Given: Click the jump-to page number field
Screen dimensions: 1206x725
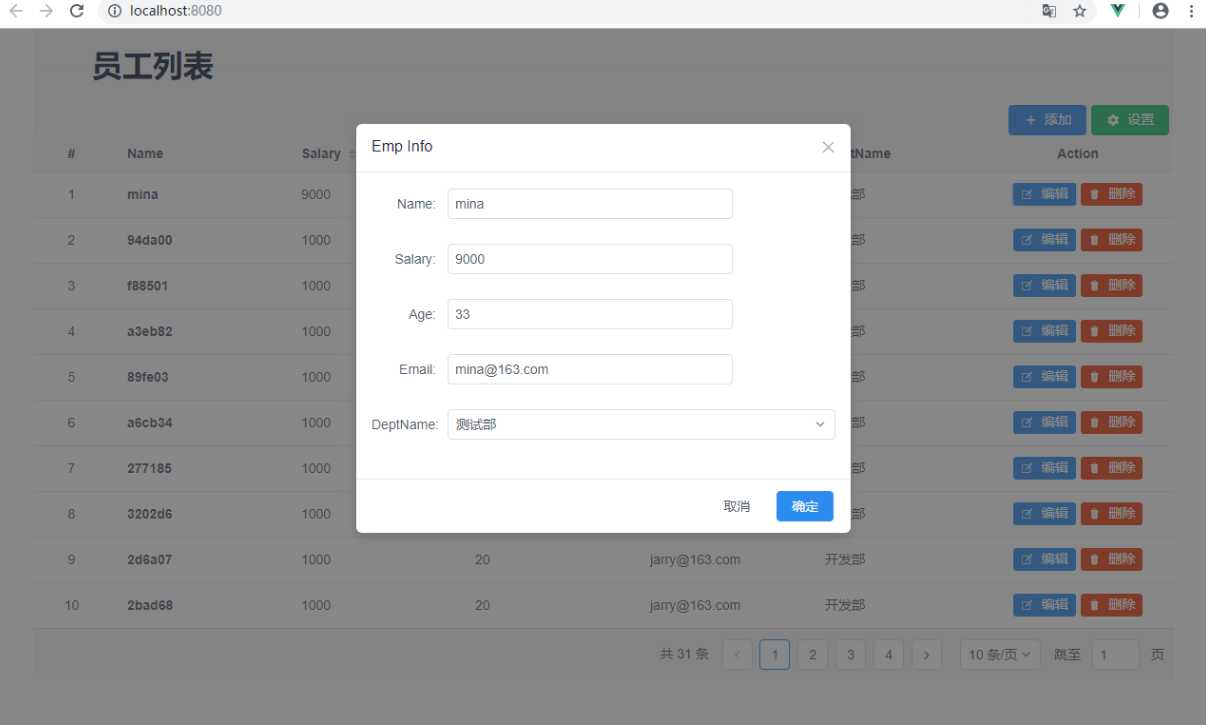Looking at the screenshot, I should [1115, 655].
